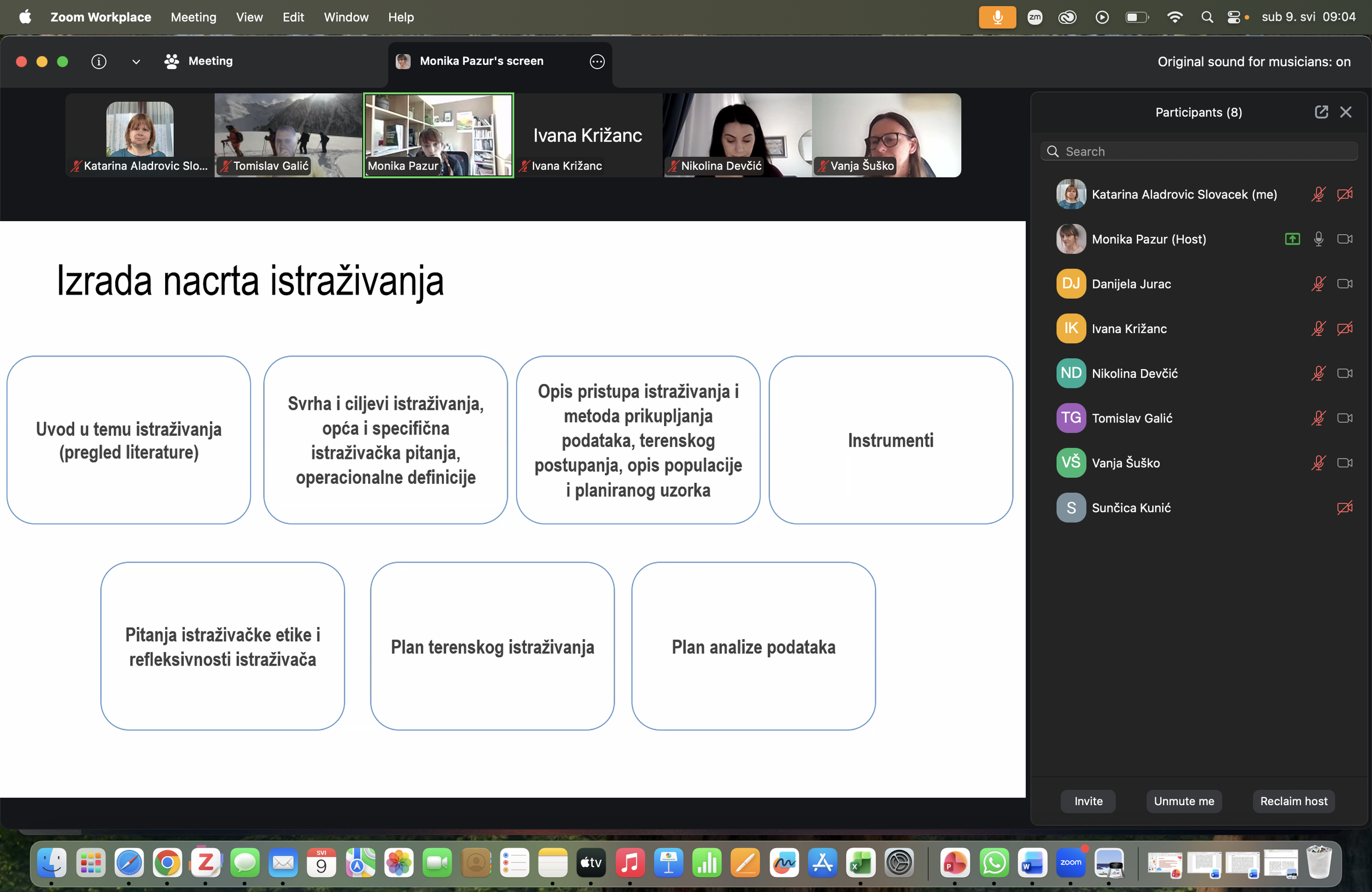Viewport: 1372px width, 892px height.
Task: Select Katarina Aladrovic Slovacek video thumbnail
Action: tap(139, 136)
